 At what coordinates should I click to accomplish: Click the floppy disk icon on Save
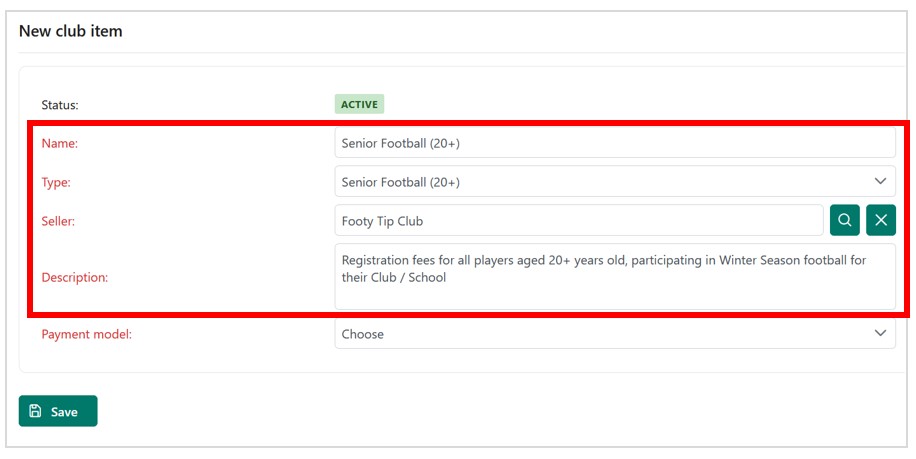pyautogui.click(x=36, y=411)
